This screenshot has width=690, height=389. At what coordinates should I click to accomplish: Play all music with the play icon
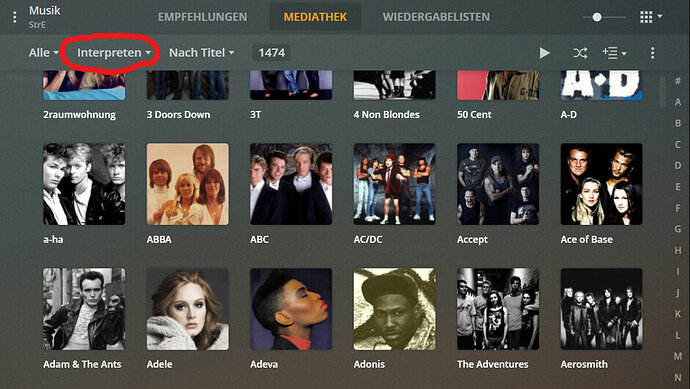pos(544,53)
